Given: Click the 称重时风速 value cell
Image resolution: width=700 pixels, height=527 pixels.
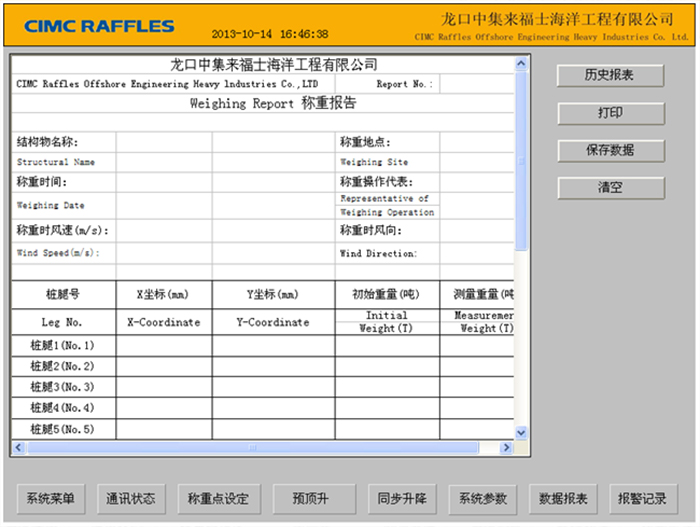Looking at the screenshot, I should click(164, 230).
